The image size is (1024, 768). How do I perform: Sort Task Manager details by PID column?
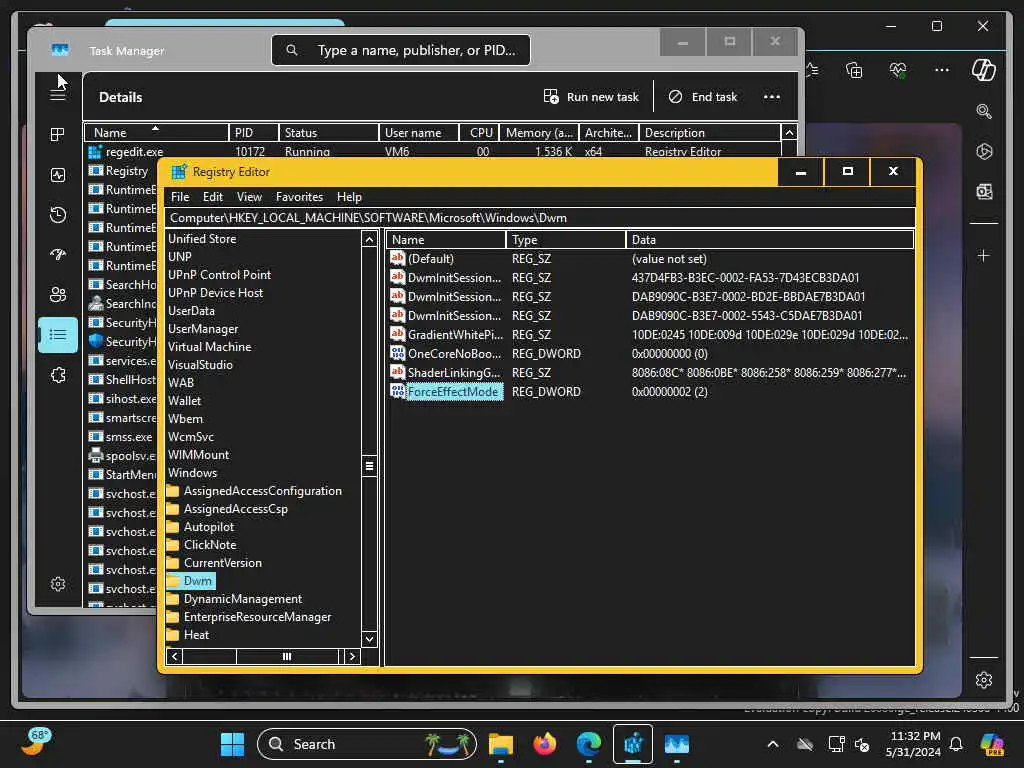tap(253, 133)
